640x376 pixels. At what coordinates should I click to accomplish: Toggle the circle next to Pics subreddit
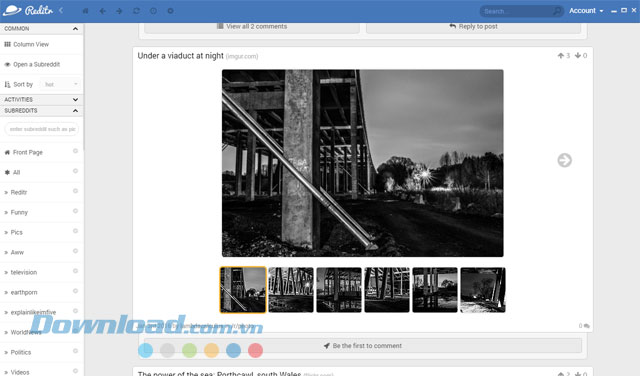[x=76, y=231]
